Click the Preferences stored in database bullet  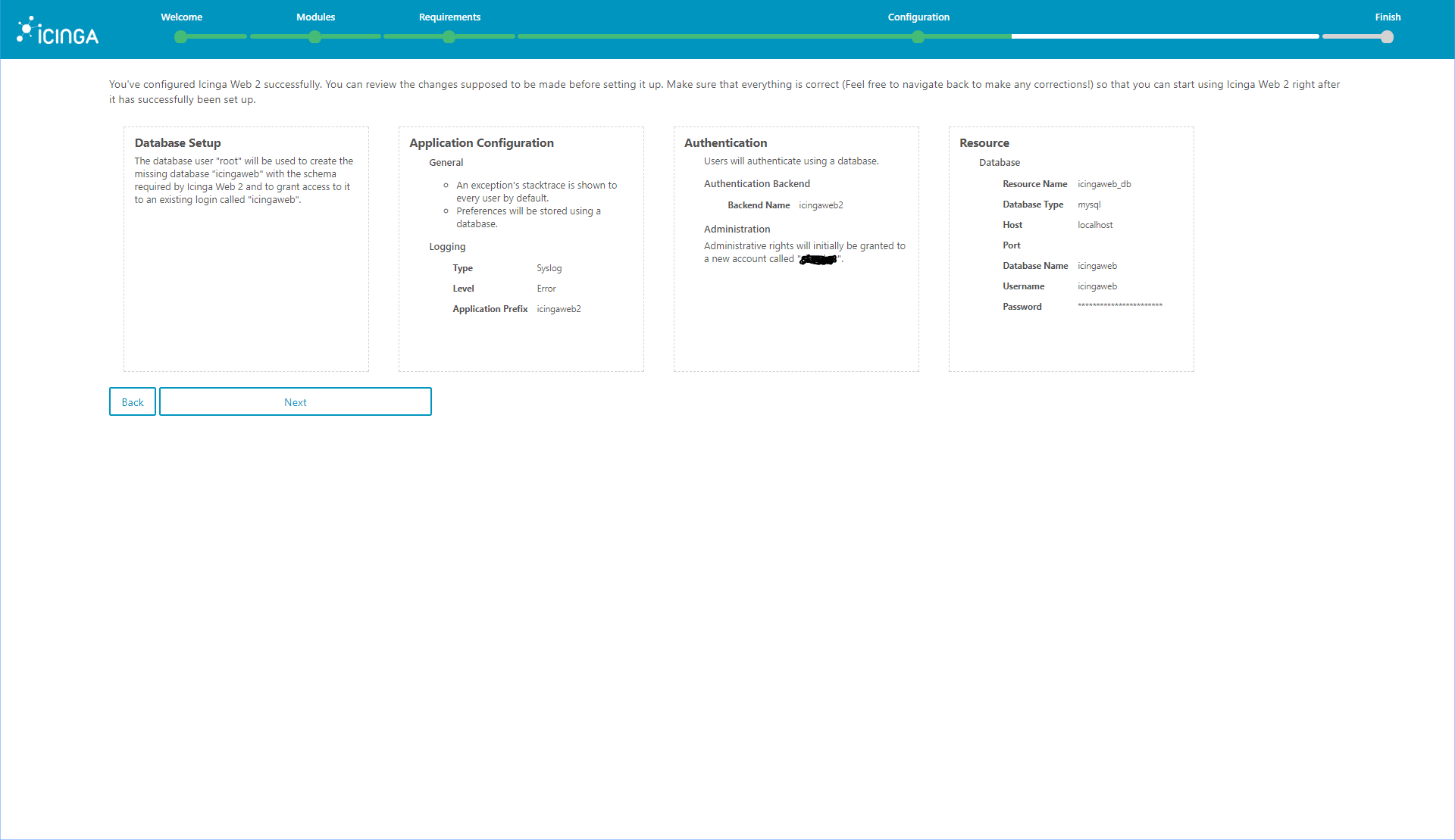[x=528, y=217]
